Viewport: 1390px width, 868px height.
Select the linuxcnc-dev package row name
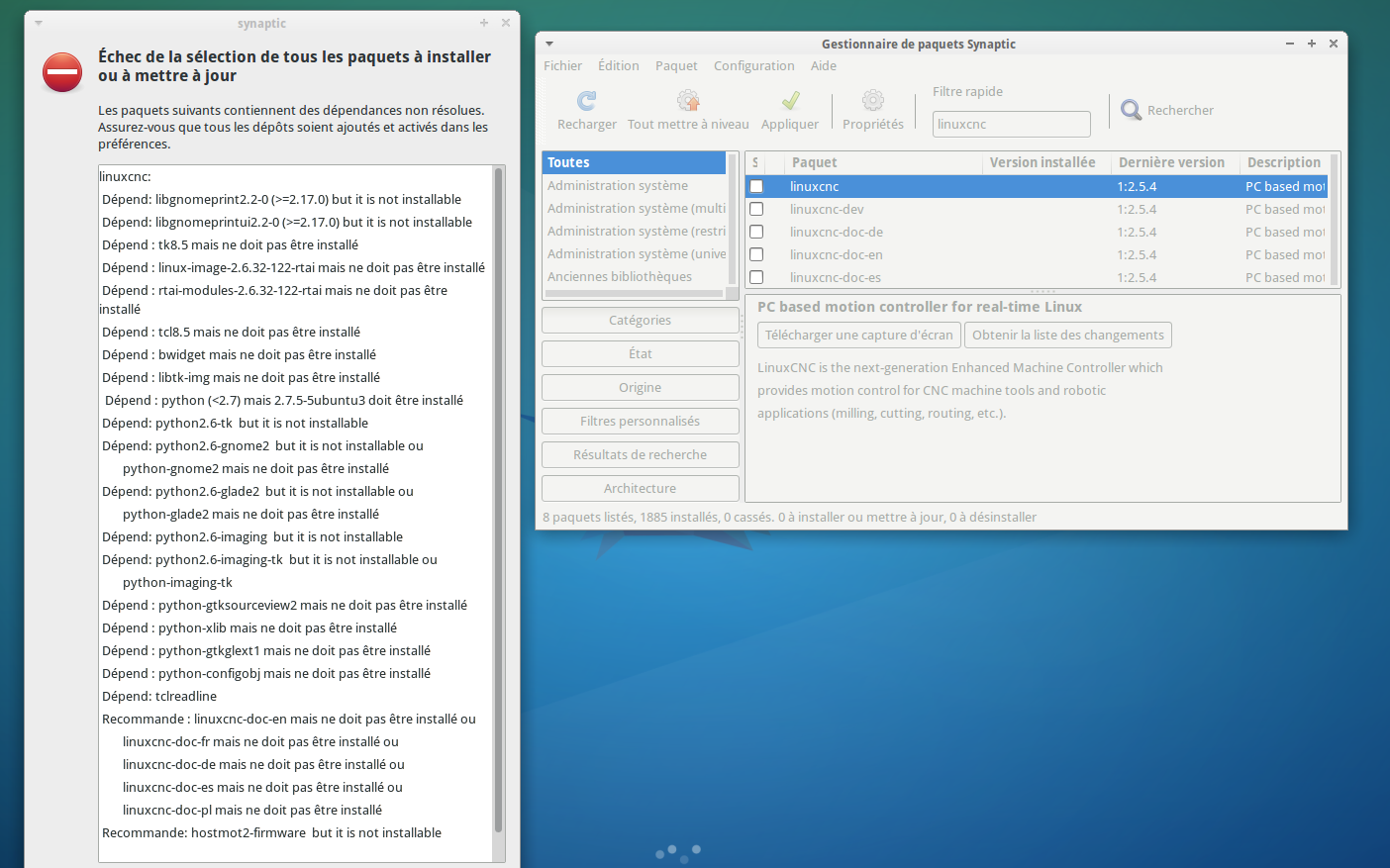(827, 209)
